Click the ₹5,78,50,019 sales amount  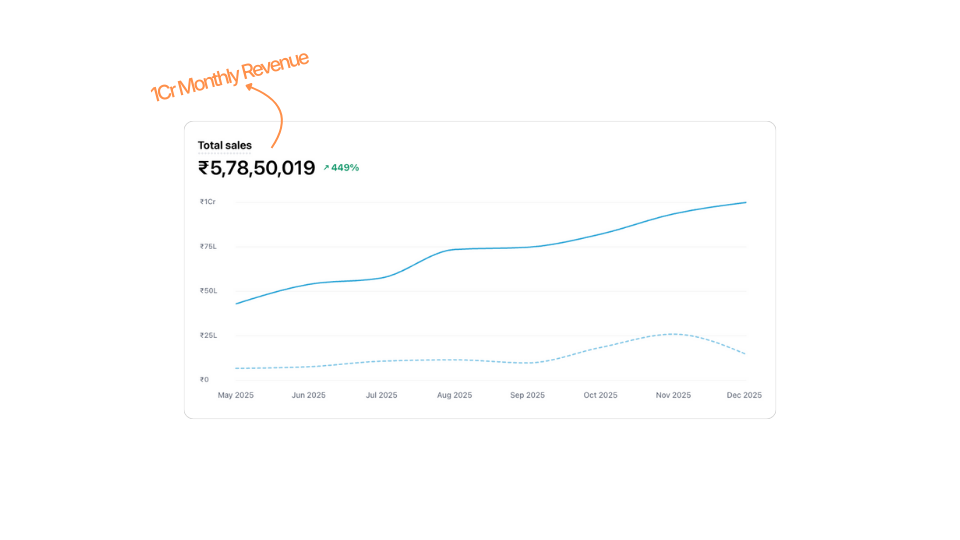257,168
